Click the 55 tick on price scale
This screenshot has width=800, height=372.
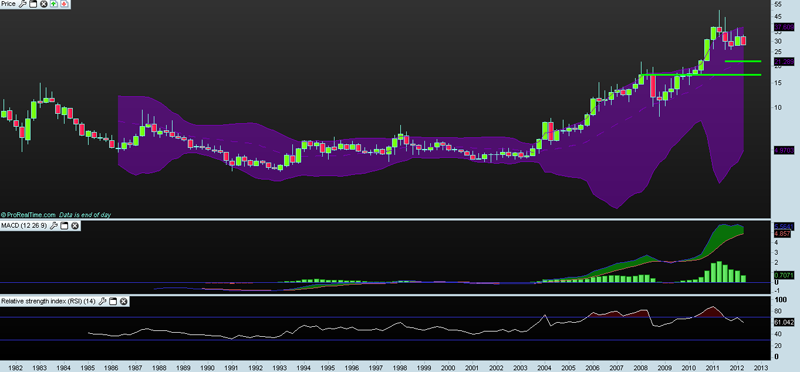click(x=778, y=4)
